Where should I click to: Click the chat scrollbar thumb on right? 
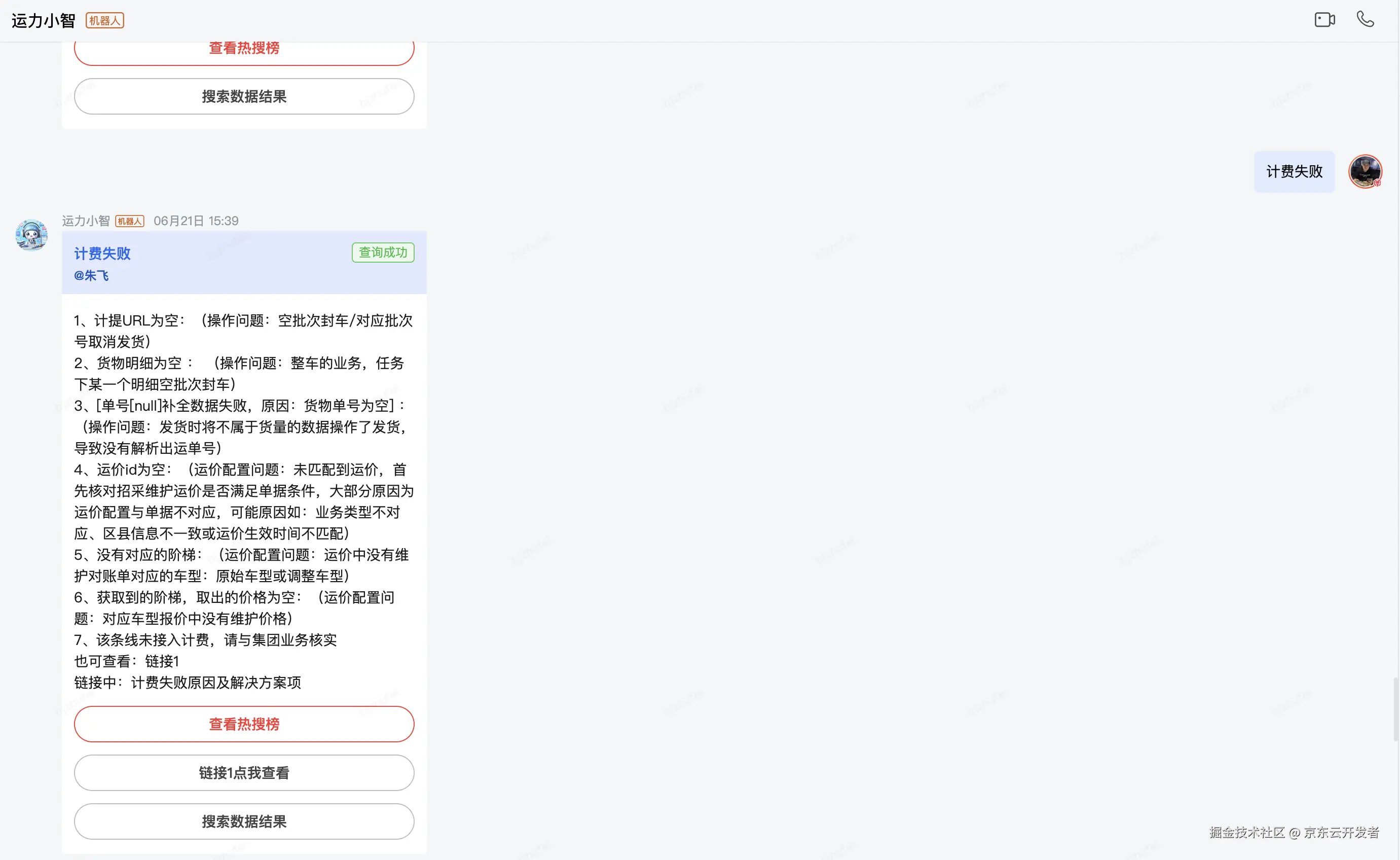pos(1395,709)
